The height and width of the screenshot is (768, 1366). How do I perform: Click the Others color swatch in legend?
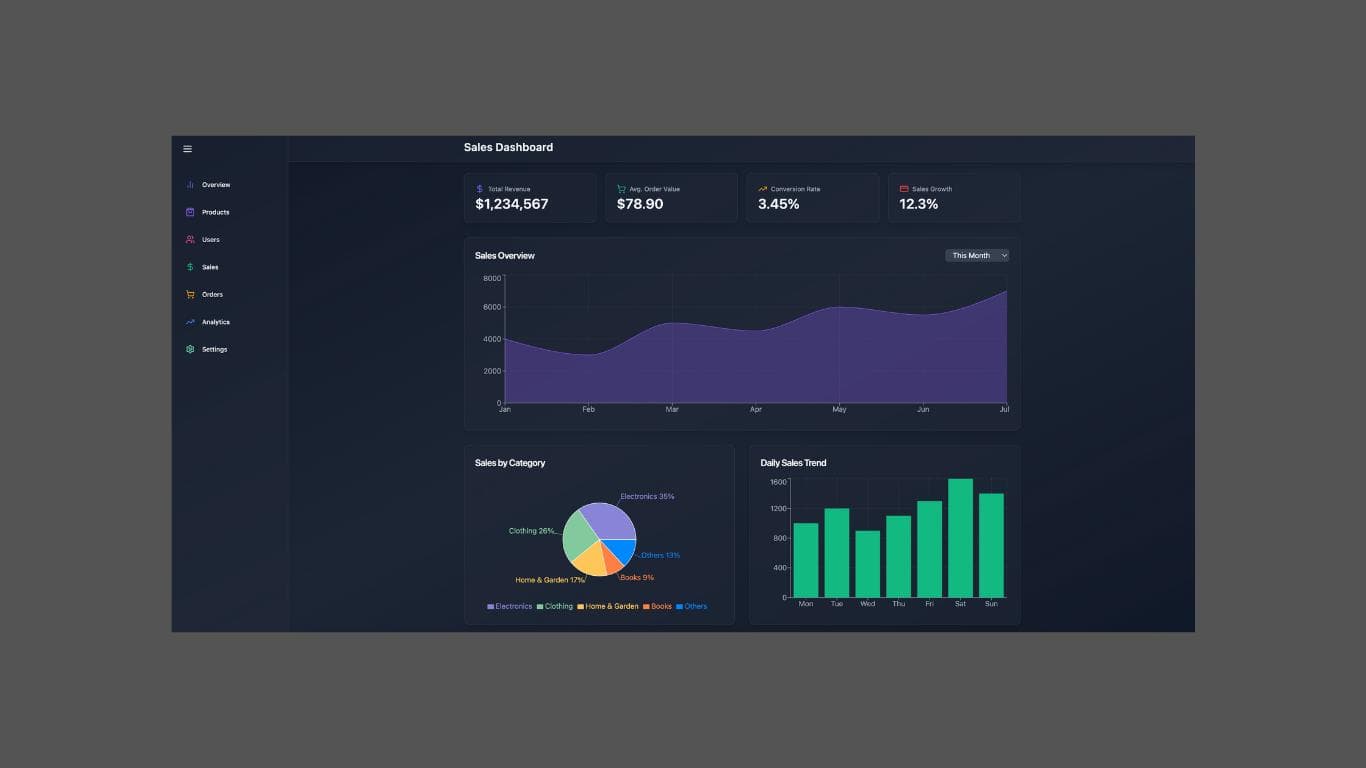point(680,606)
